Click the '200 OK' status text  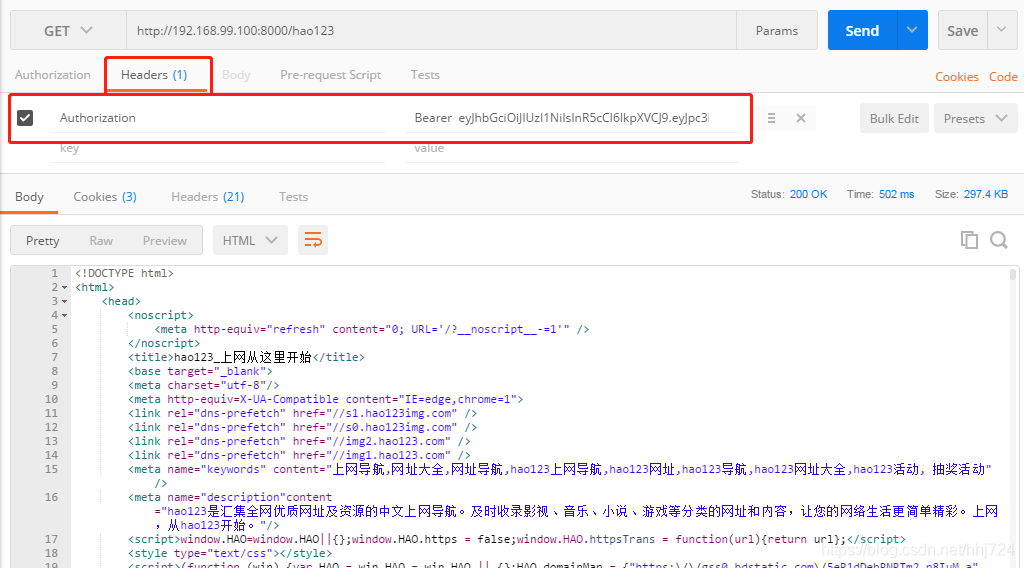[808, 195]
